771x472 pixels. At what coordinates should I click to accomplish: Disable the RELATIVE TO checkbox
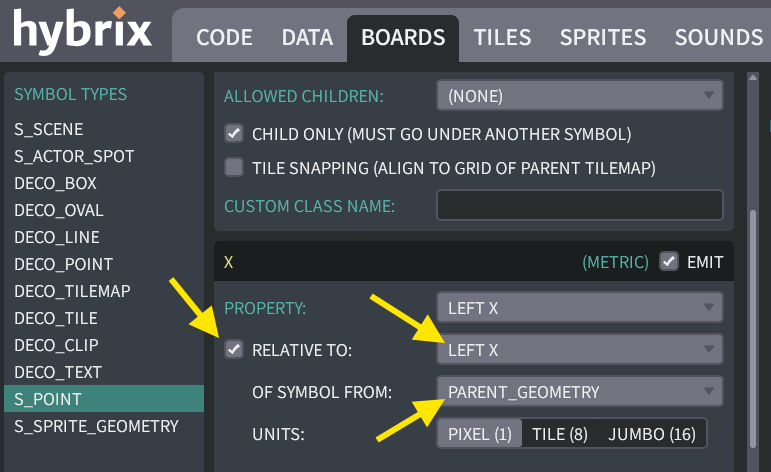[x=234, y=349]
